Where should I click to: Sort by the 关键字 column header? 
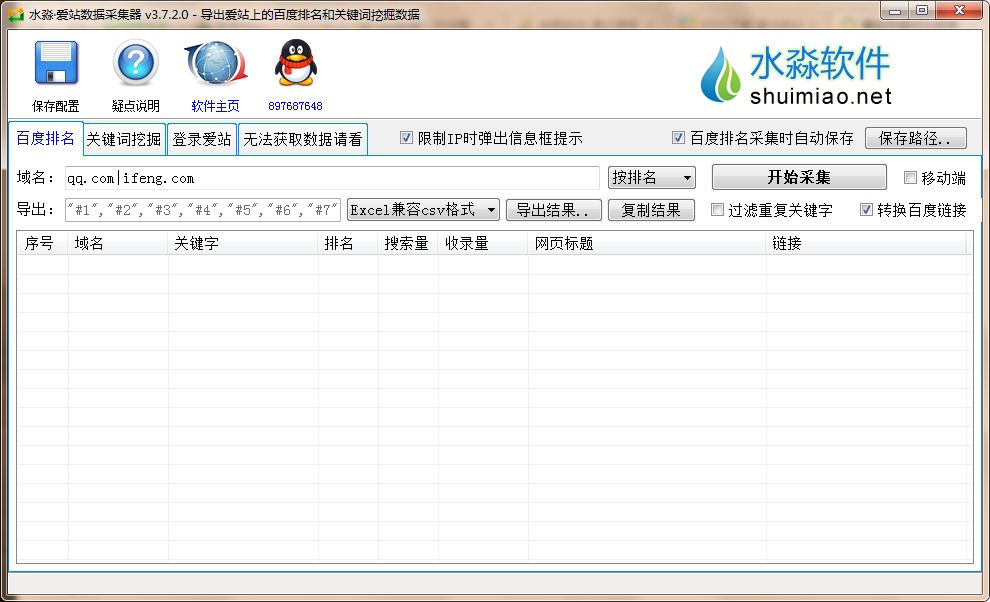(x=242, y=243)
